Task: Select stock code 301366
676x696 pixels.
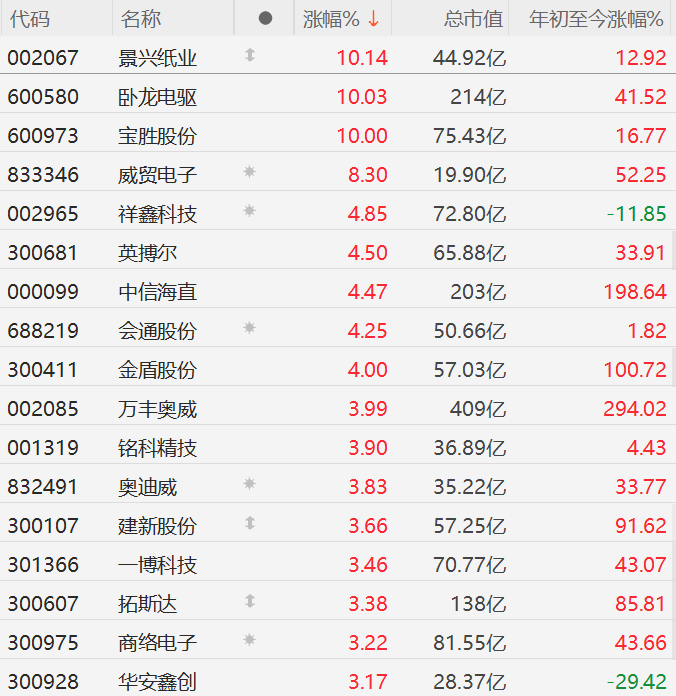Action: [x=43, y=565]
